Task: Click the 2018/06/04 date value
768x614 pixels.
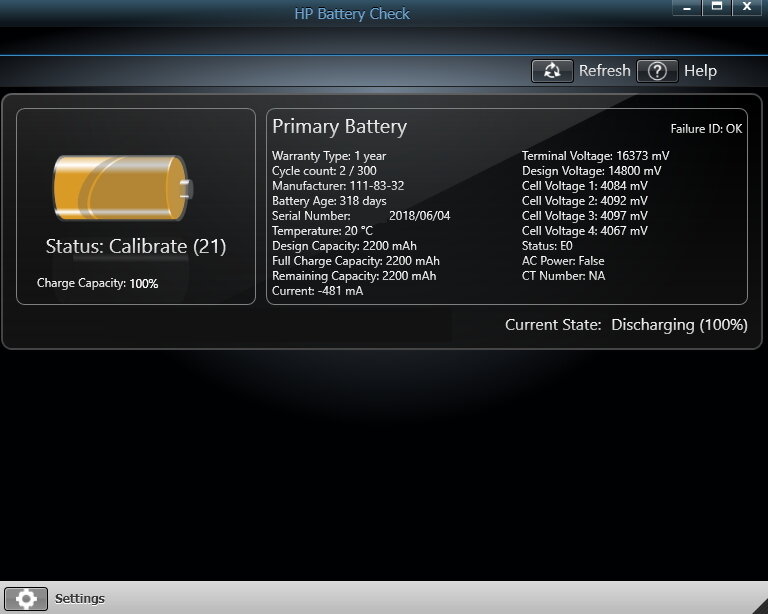Action: [419, 216]
